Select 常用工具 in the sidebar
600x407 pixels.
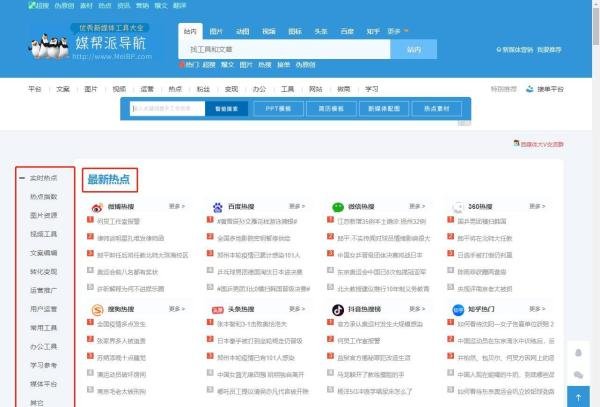coord(44,328)
